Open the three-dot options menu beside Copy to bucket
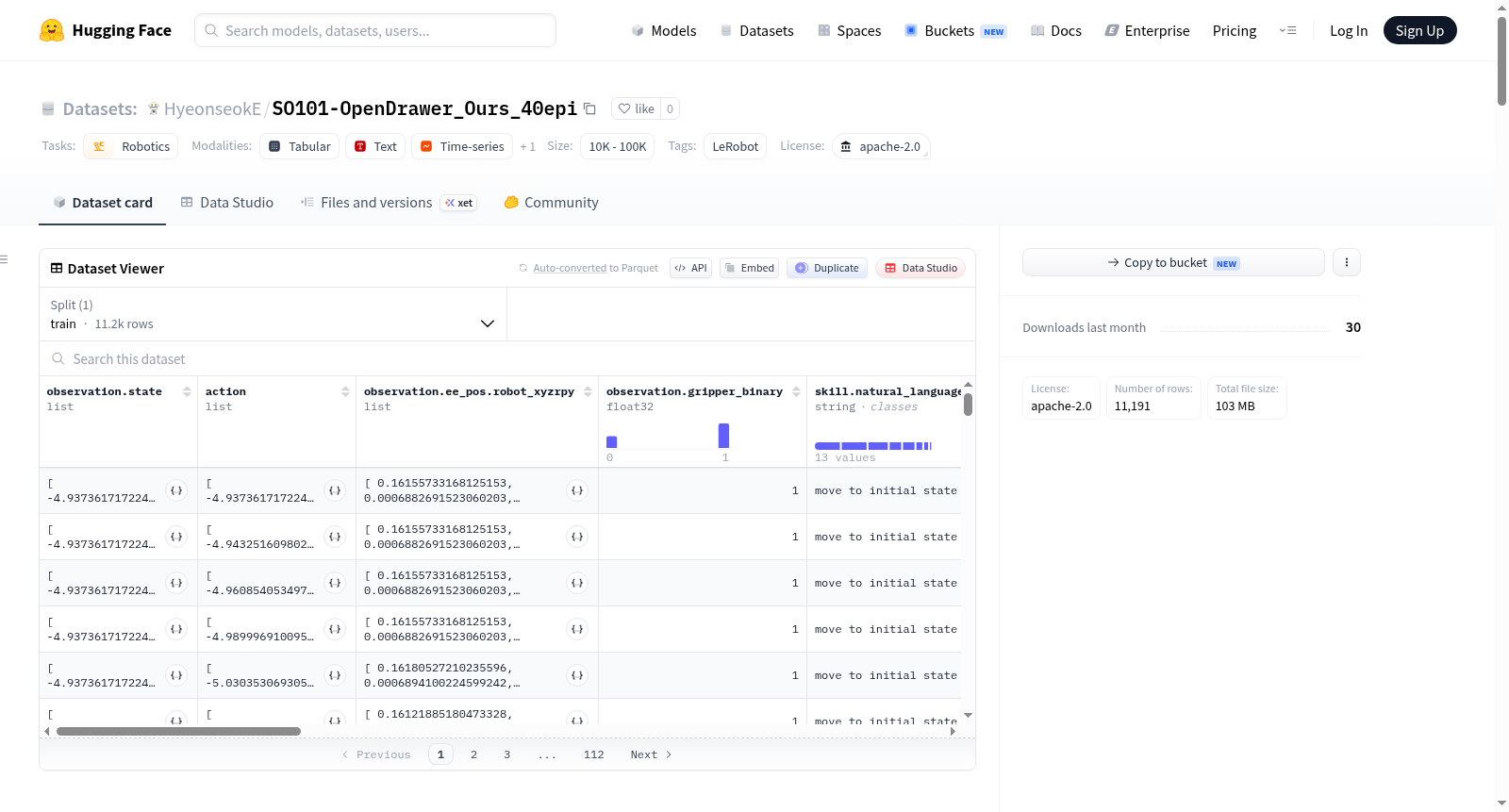This screenshot has height=812, width=1509. point(1347,262)
